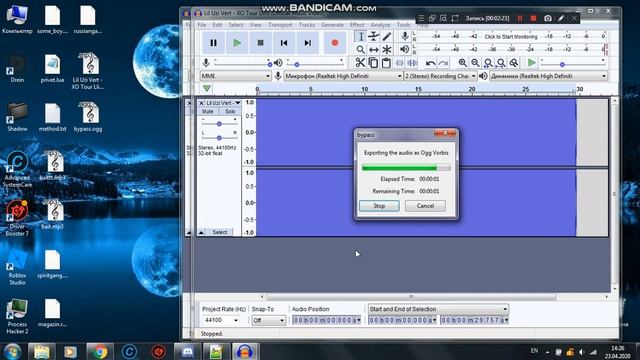Click the Stop transport button
Image resolution: width=640 pixels, height=360 pixels.
click(x=260, y=42)
